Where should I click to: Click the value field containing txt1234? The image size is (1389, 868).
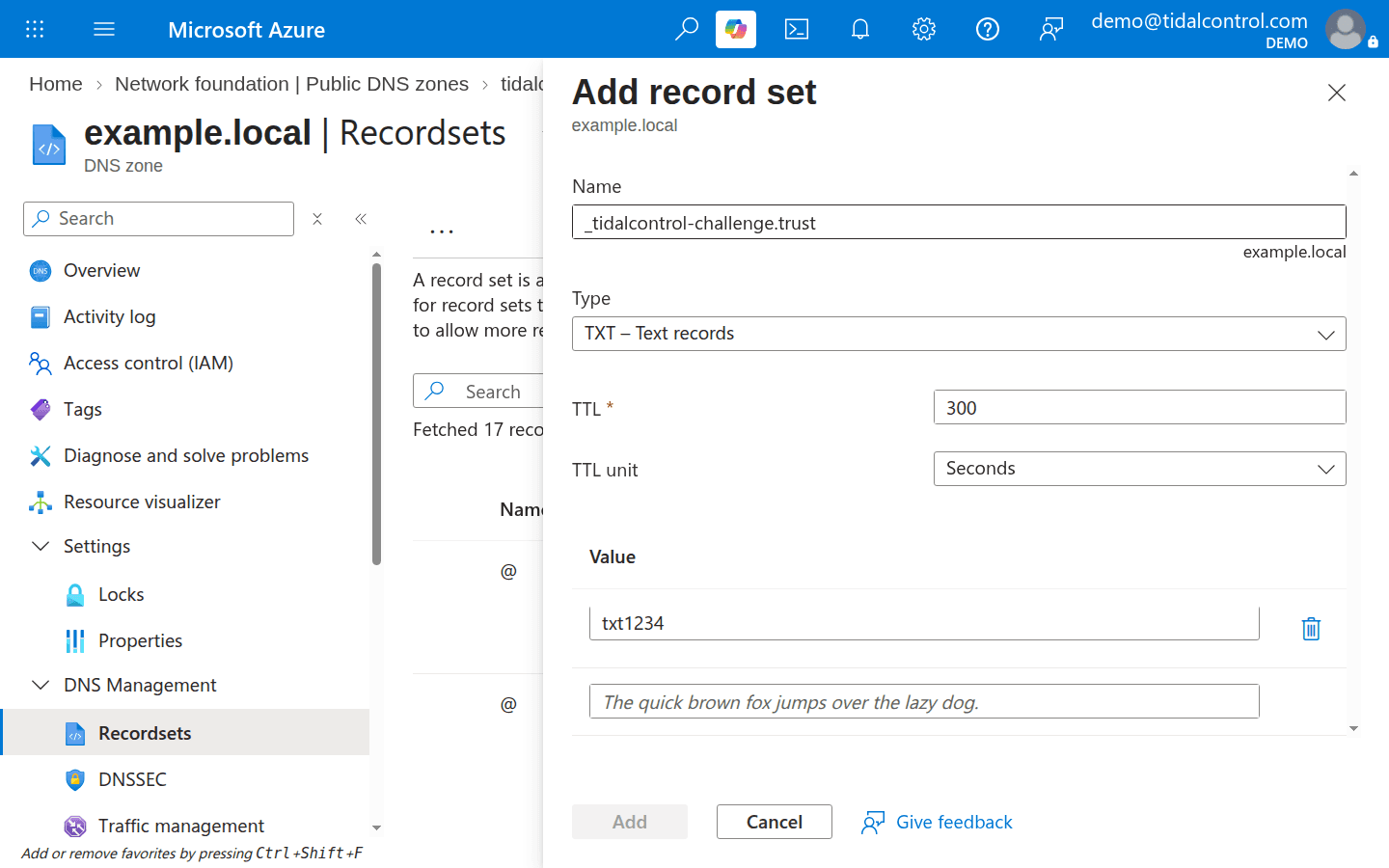coord(924,623)
